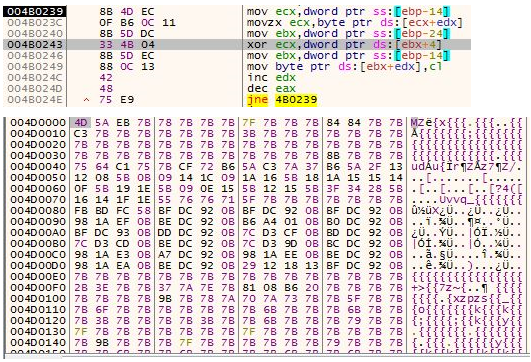This screenshot has width=531, height=362.
Task: Click the jne 4B0239 instruction
Action: (x=282, y=100)
